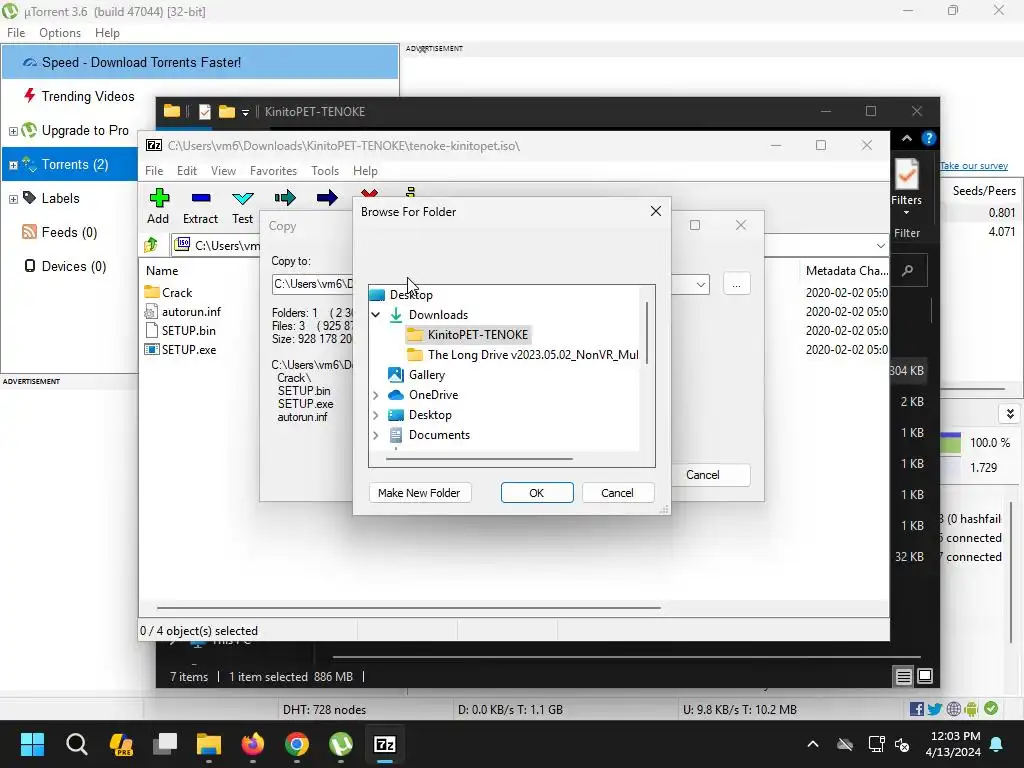Screen dimensions: 1024x768
Task: Click the green Add icon in 7-Zip toolbar
Action: pos(159,198)
